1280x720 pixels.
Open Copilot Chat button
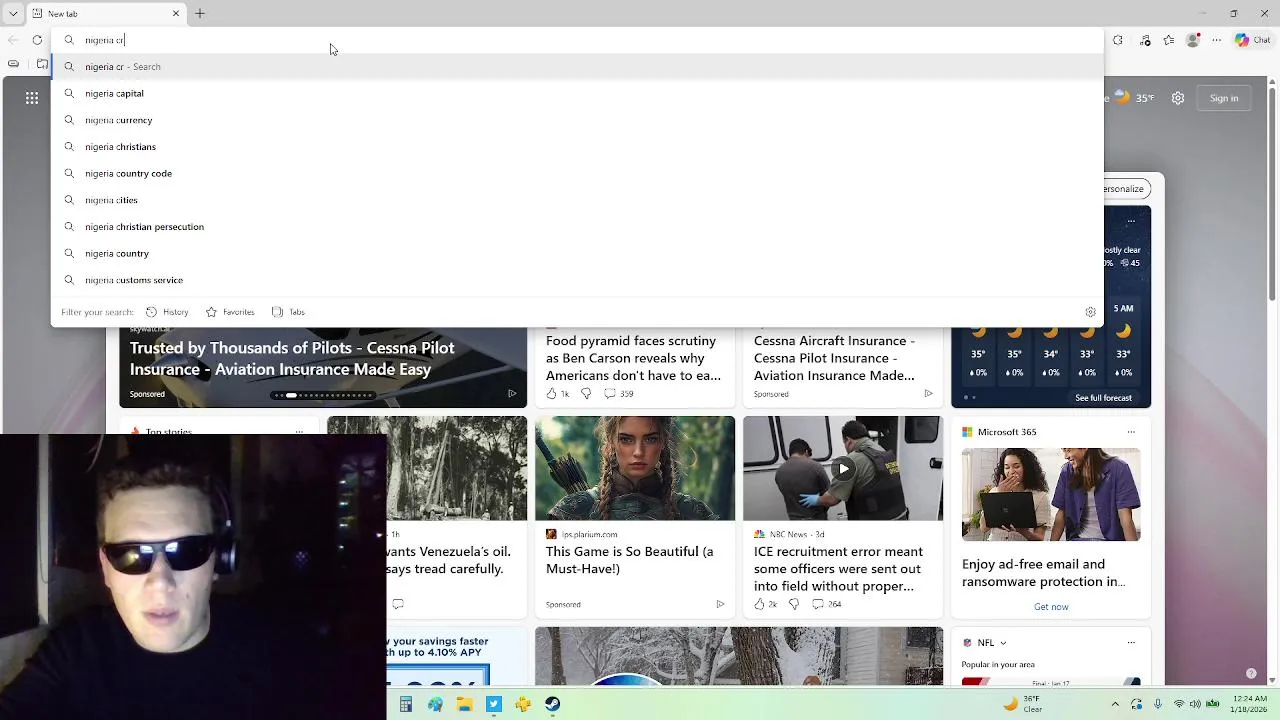point(1252,40)
